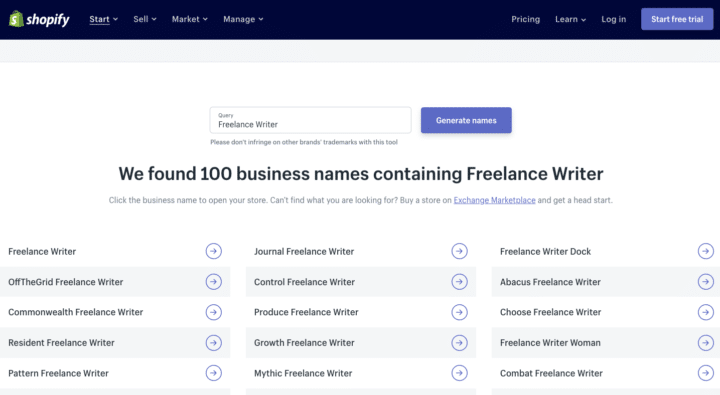Click the Generate names button
Viewport: 720px width, 395px height.
[466, 120]
